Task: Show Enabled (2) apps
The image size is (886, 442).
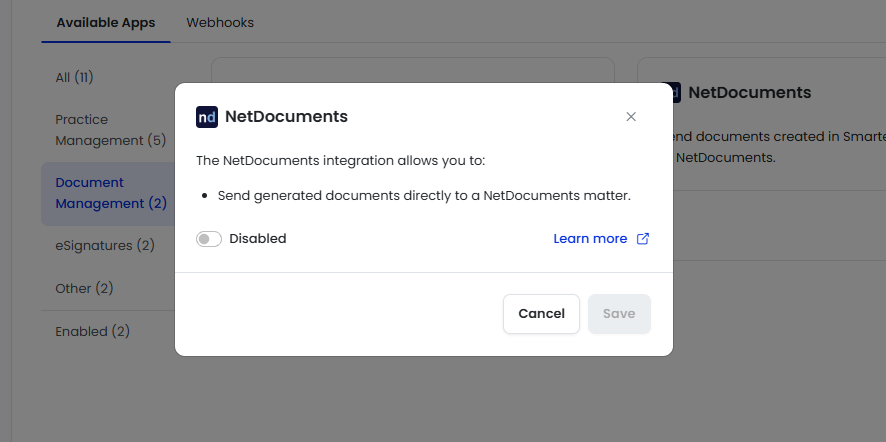Action: pos(92,331)
